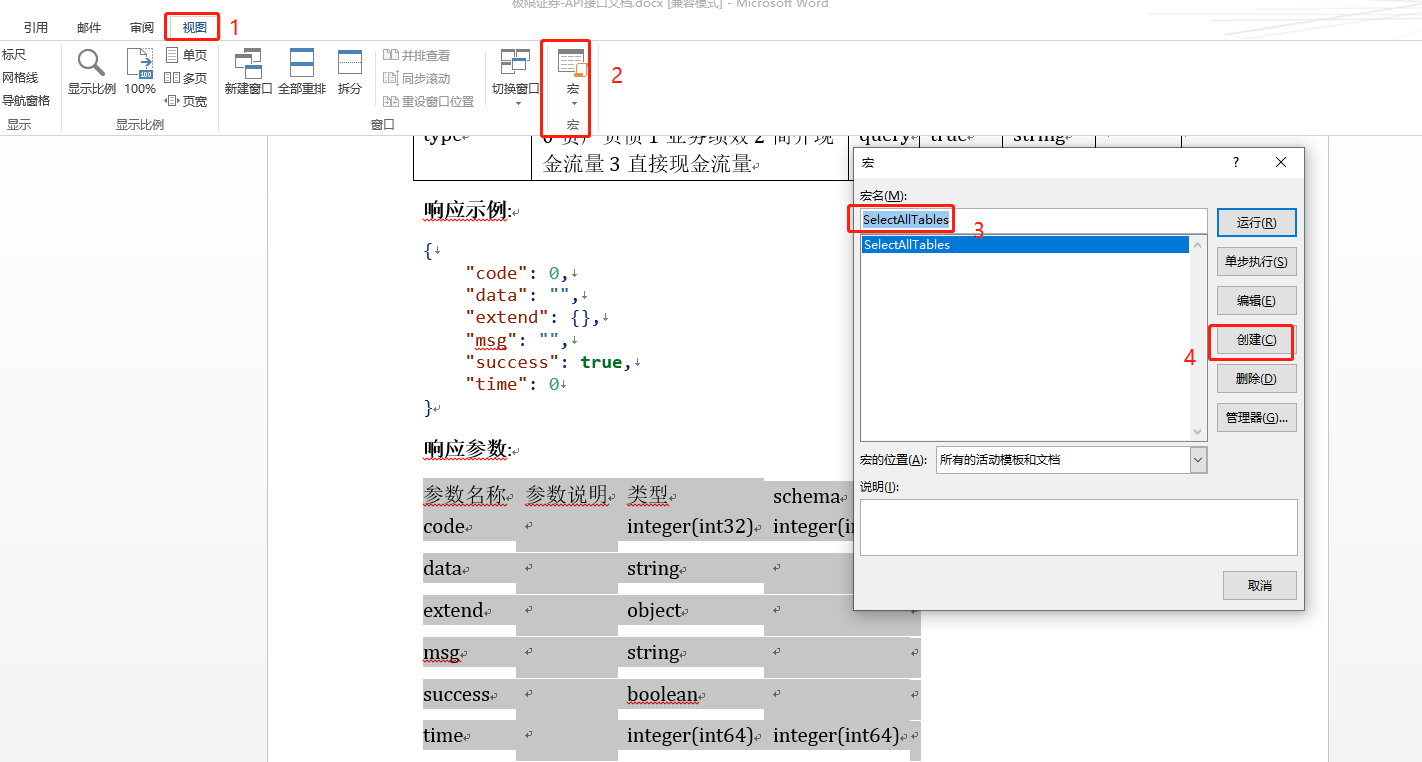
Task: Select 多页 multiple pages view
Action: pos(188,77)
